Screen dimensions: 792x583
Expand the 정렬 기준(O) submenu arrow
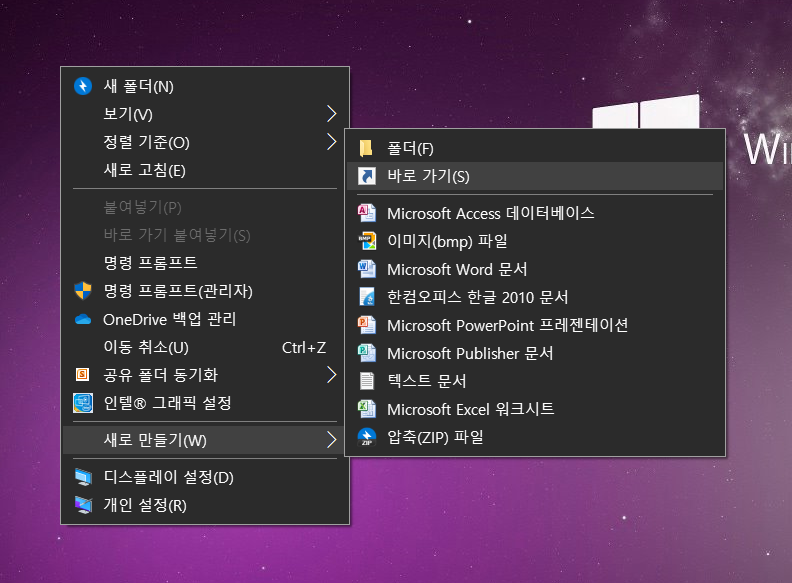click(331, 142)
